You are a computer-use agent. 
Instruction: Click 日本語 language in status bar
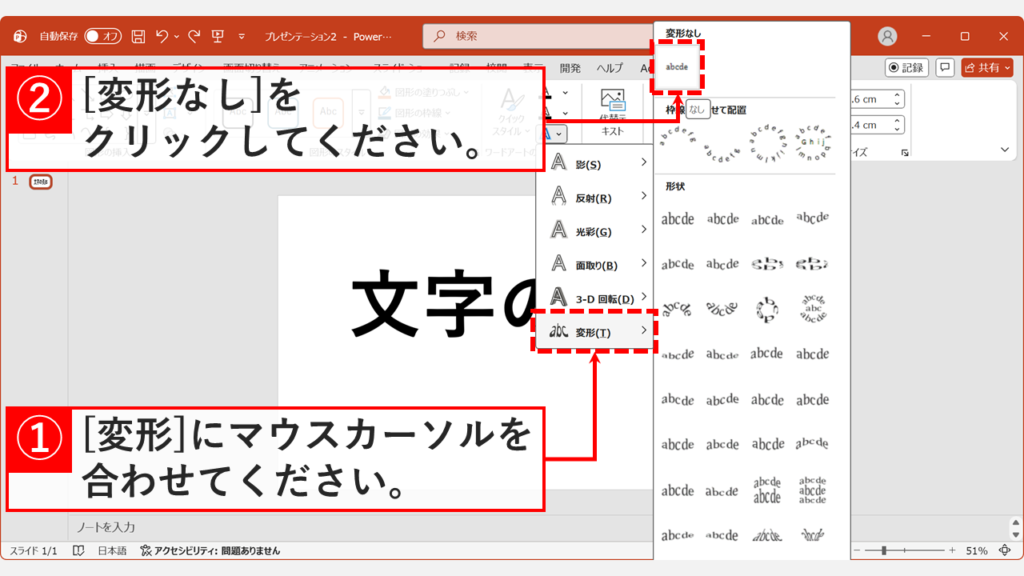(113, 549)
